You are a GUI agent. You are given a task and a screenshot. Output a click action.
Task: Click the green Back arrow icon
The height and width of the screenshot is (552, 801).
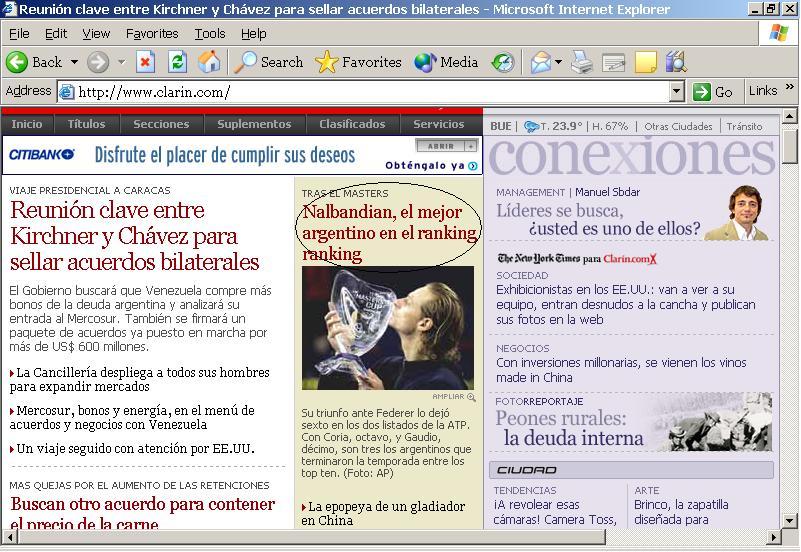17,62
